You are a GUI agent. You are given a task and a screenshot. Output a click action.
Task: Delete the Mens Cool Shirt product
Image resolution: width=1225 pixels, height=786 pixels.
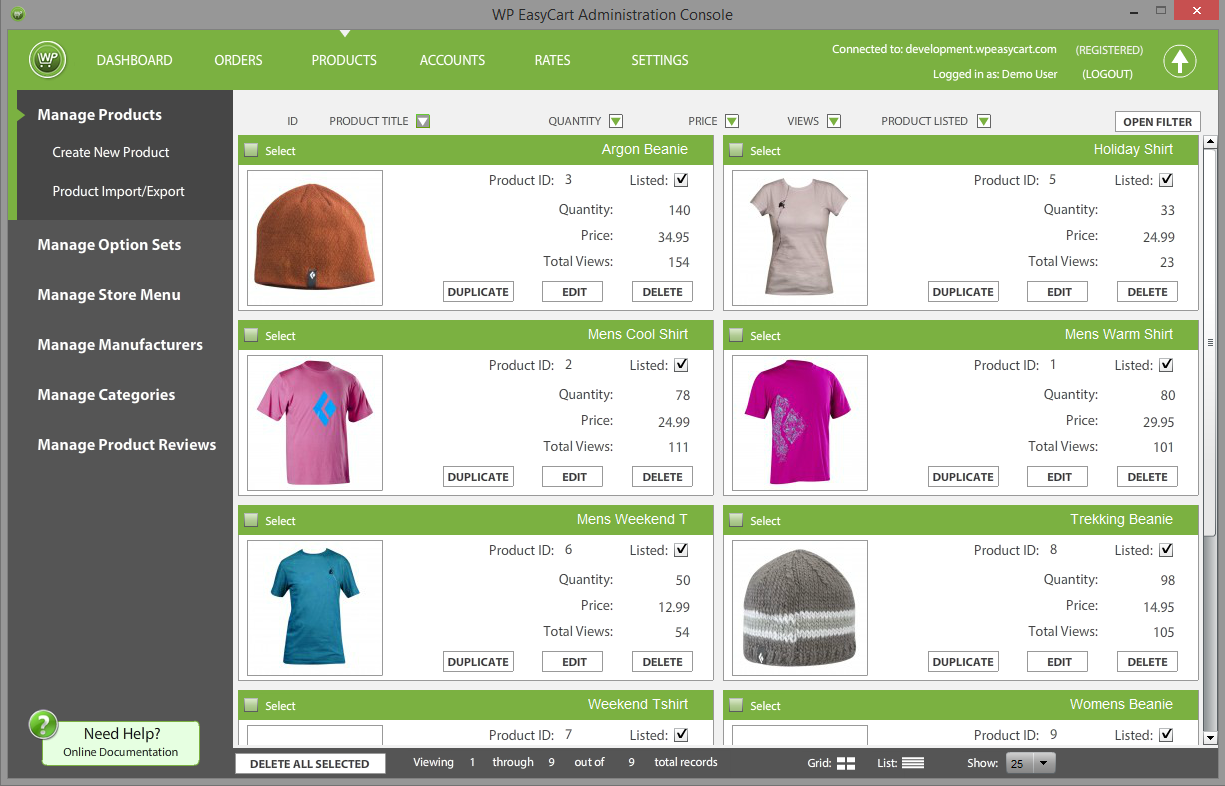(x=662, y=477)
